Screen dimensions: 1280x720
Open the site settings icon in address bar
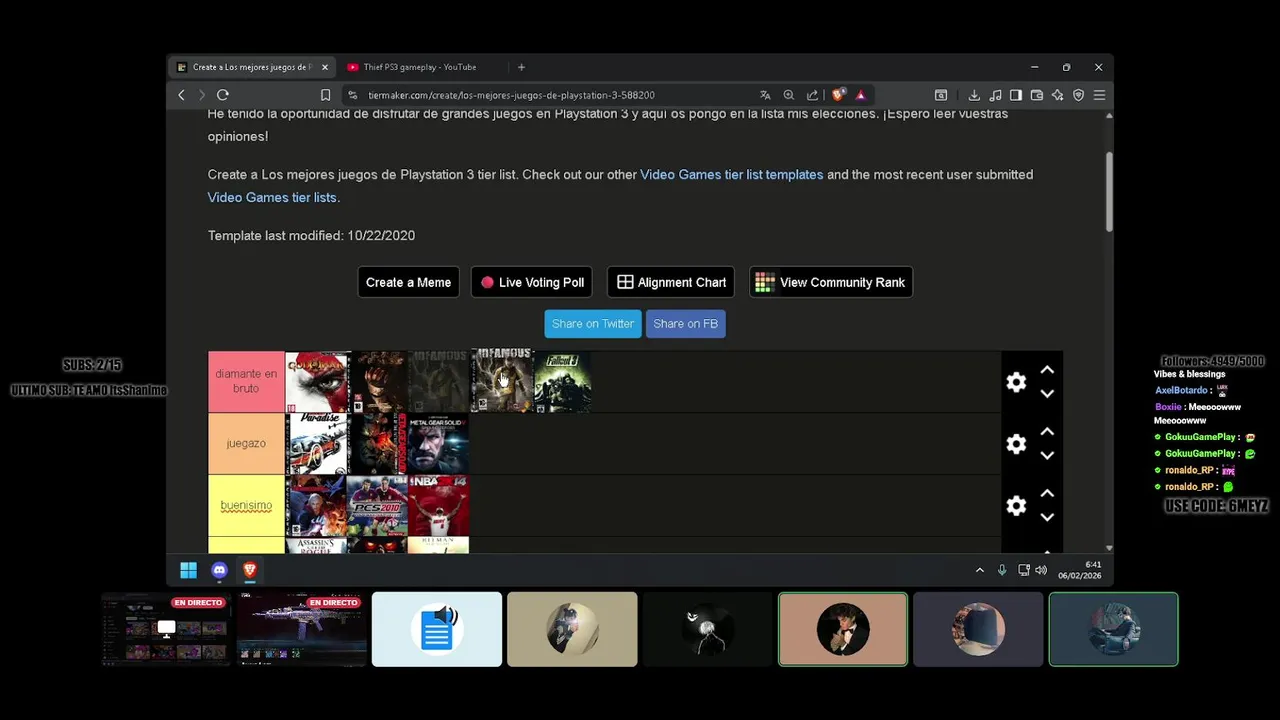352,95
